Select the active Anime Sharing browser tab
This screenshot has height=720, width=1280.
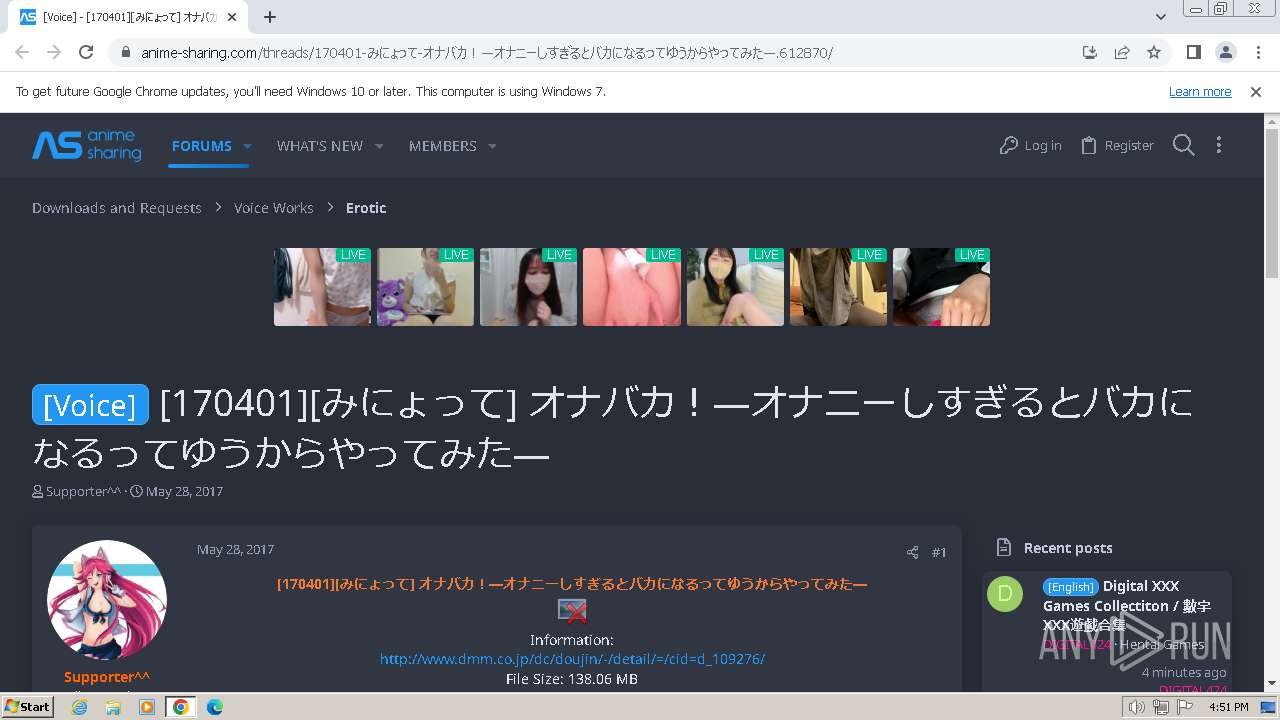click(130, 17)
